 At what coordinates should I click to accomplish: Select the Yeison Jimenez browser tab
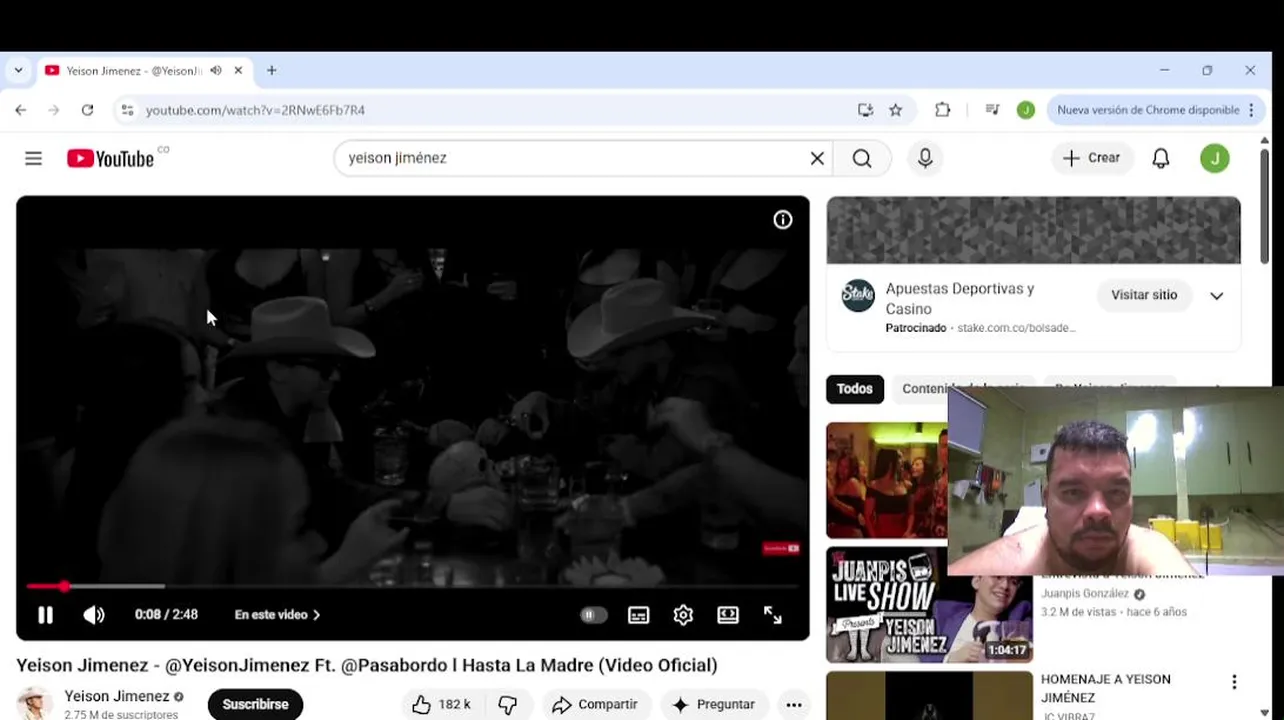click(134, 71)
